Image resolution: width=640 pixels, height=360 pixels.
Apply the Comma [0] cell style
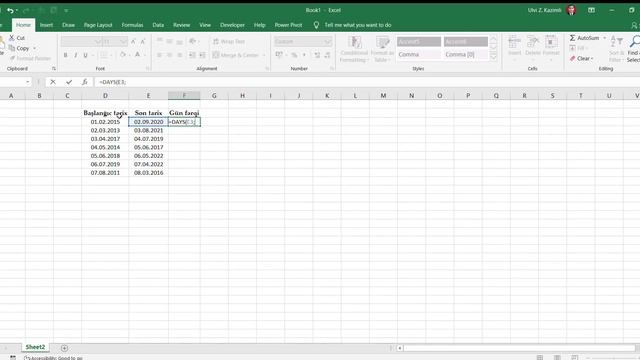[x=465, y=54]
